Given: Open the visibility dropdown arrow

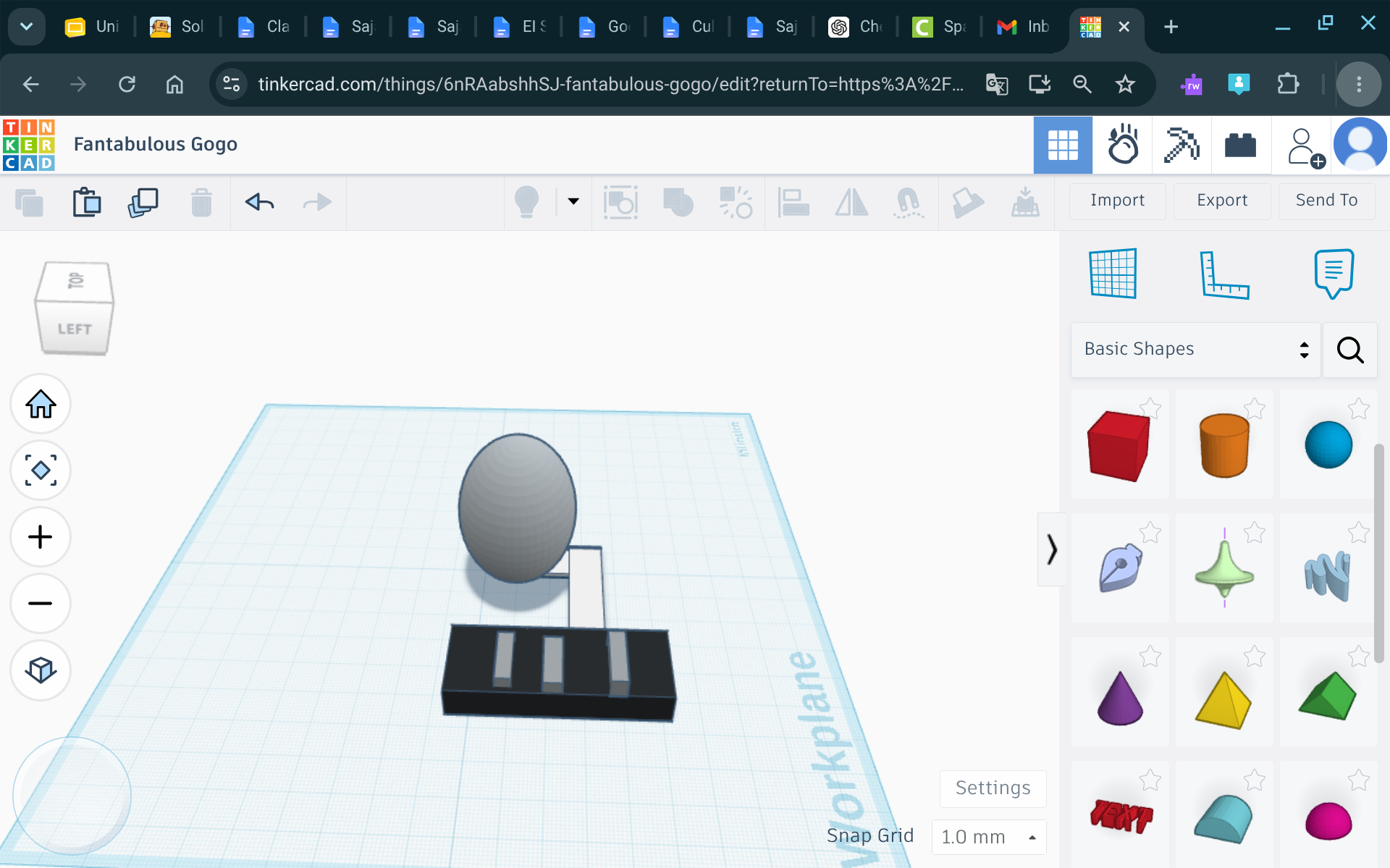Looking at the screenshot, I should click(573, 201).
